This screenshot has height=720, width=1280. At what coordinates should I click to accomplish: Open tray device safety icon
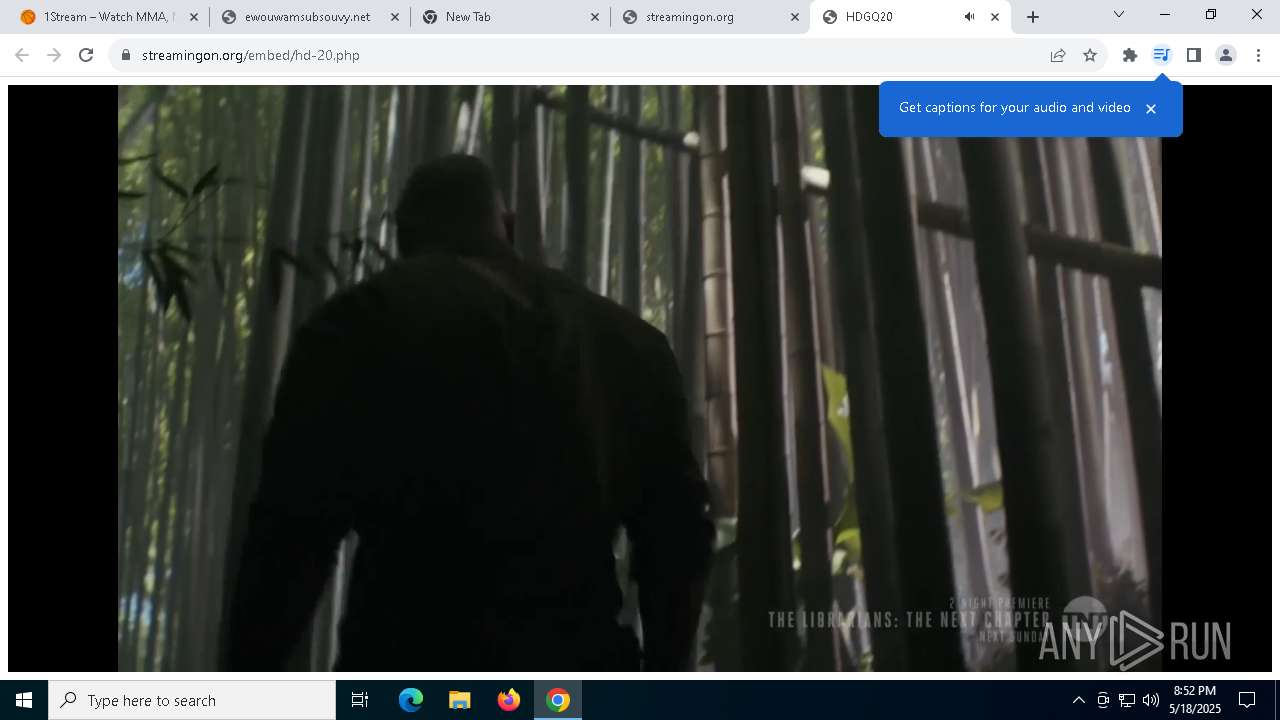pyautogui.click(x=1103, y=700)
